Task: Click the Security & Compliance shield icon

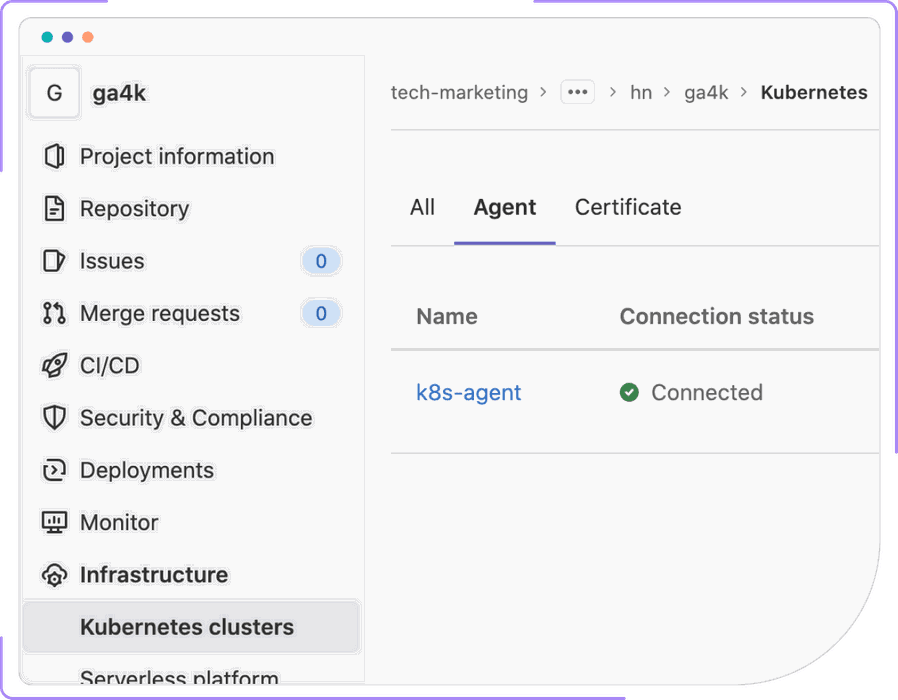Action: pos(54,418)
